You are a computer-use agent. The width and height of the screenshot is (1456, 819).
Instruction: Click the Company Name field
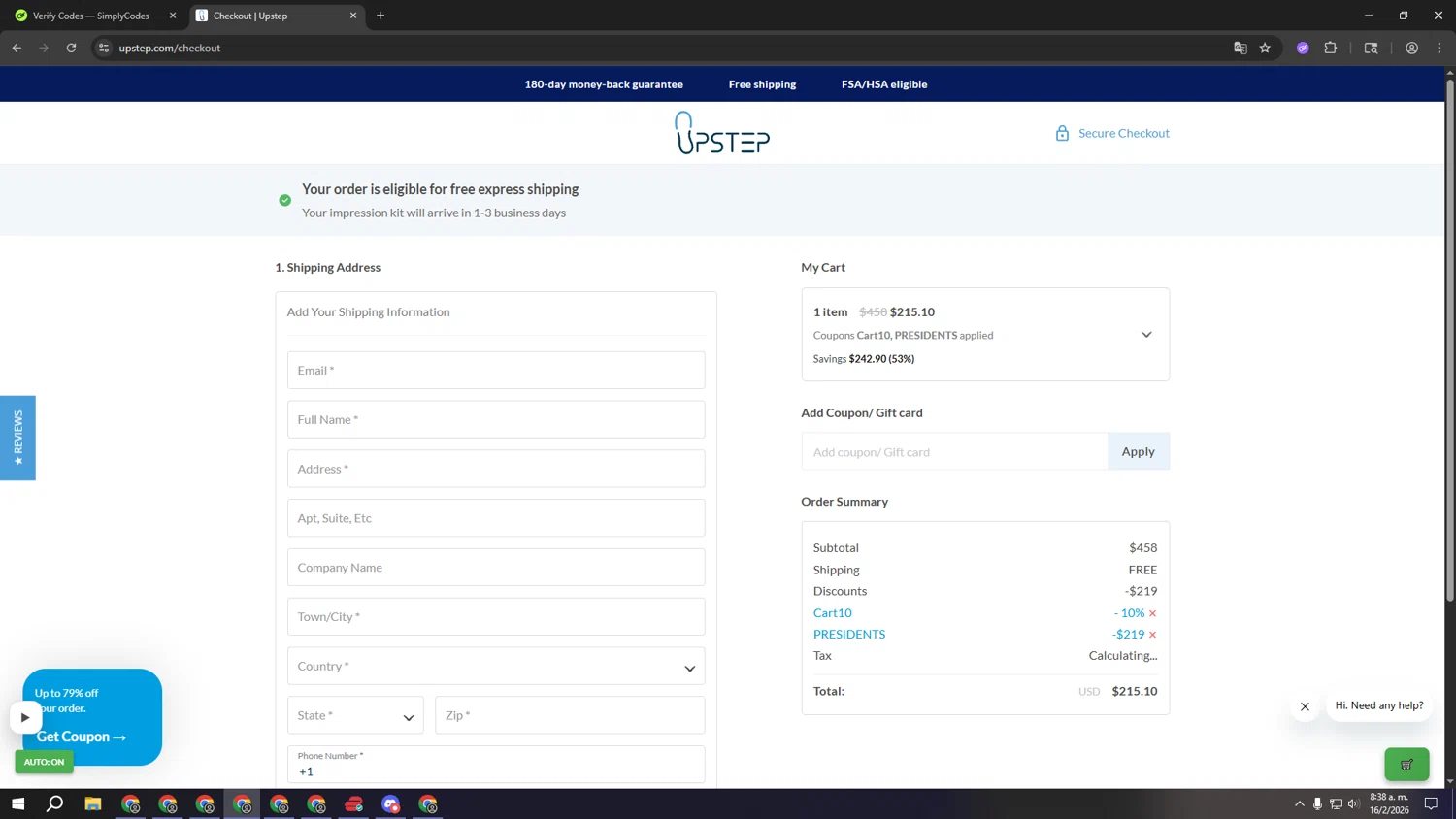[x=496, y=568]
